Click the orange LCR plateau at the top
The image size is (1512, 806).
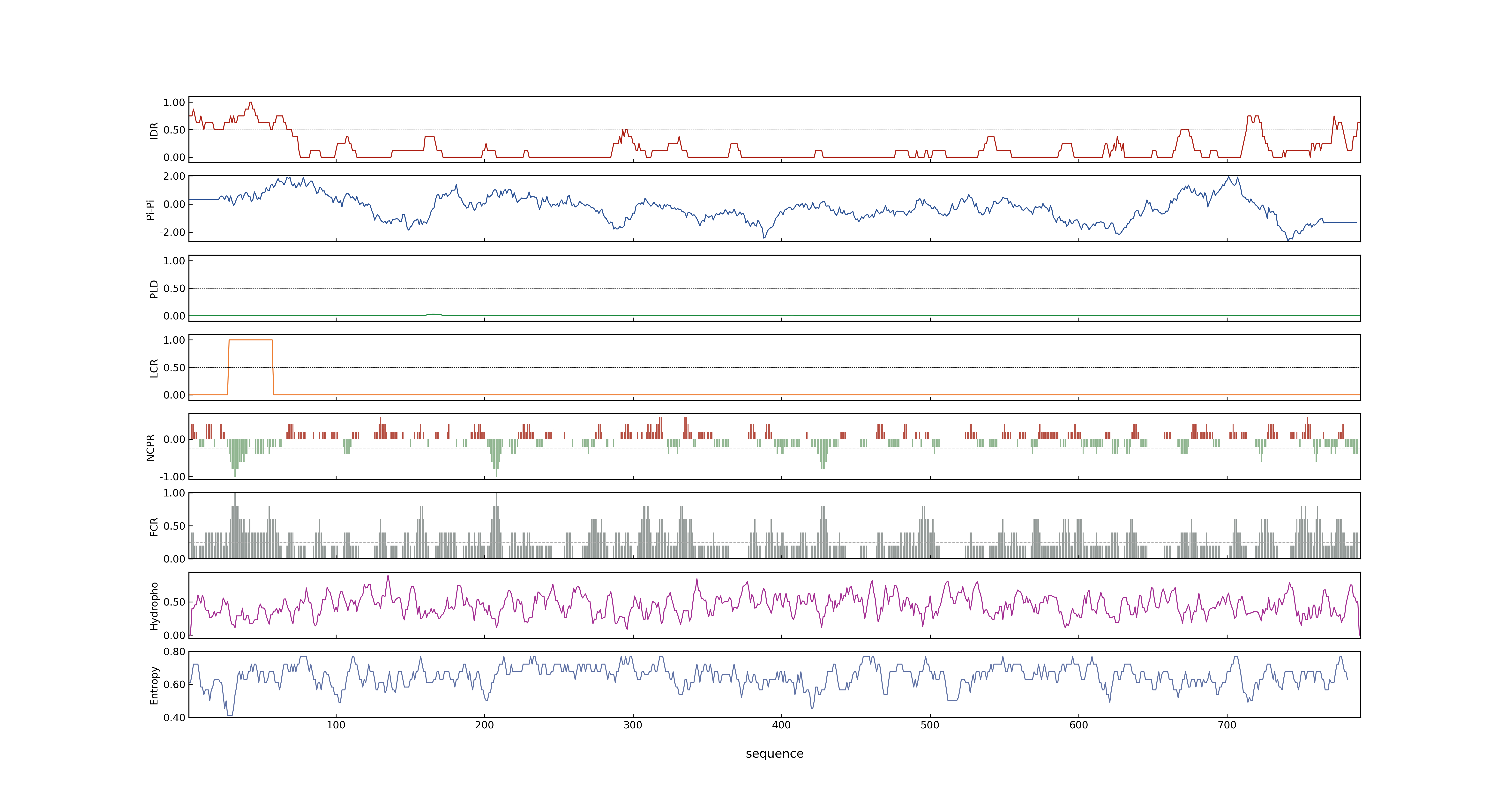click(x=251, y=340)
